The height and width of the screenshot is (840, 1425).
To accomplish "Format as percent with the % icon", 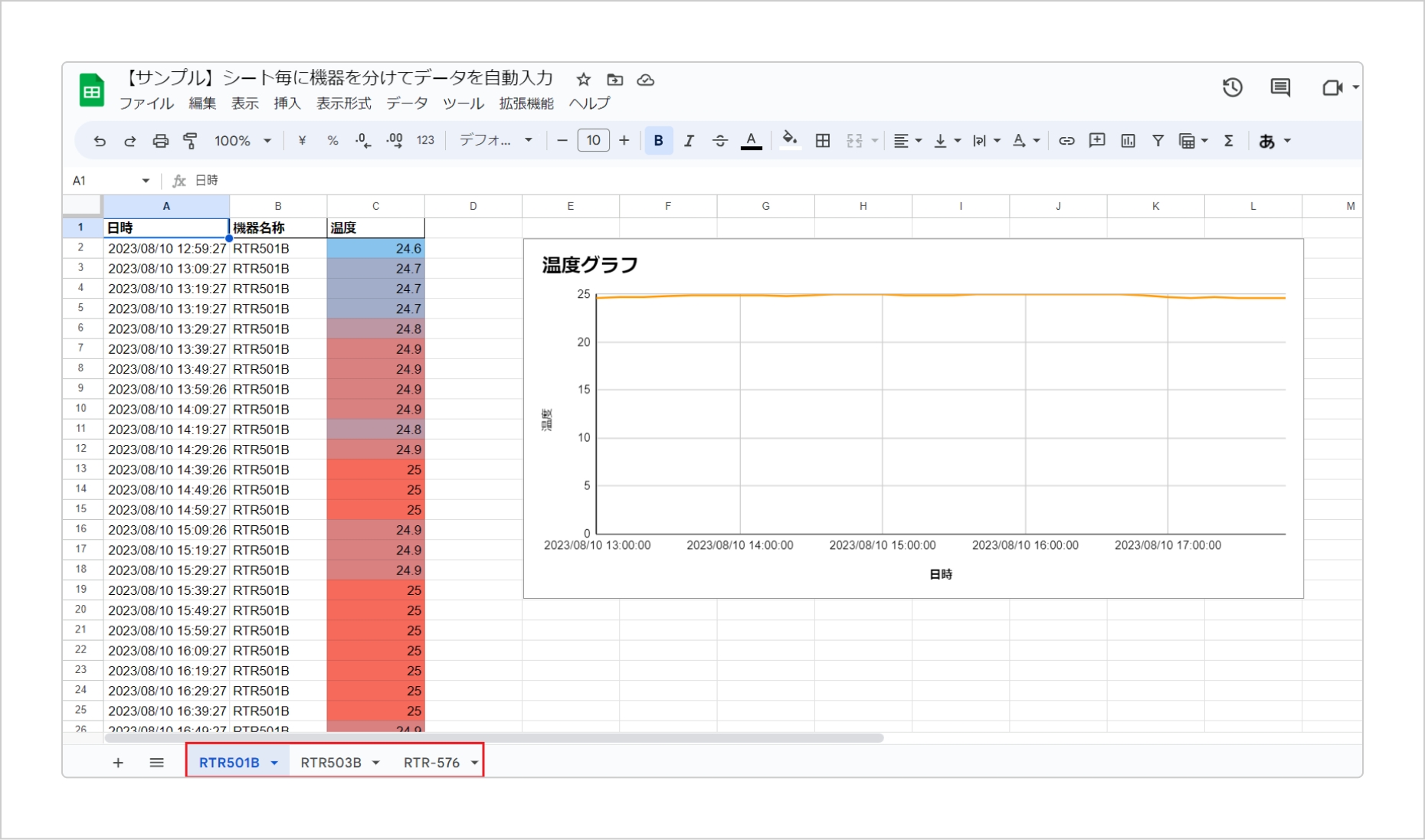I will click(x=332, y=141).
